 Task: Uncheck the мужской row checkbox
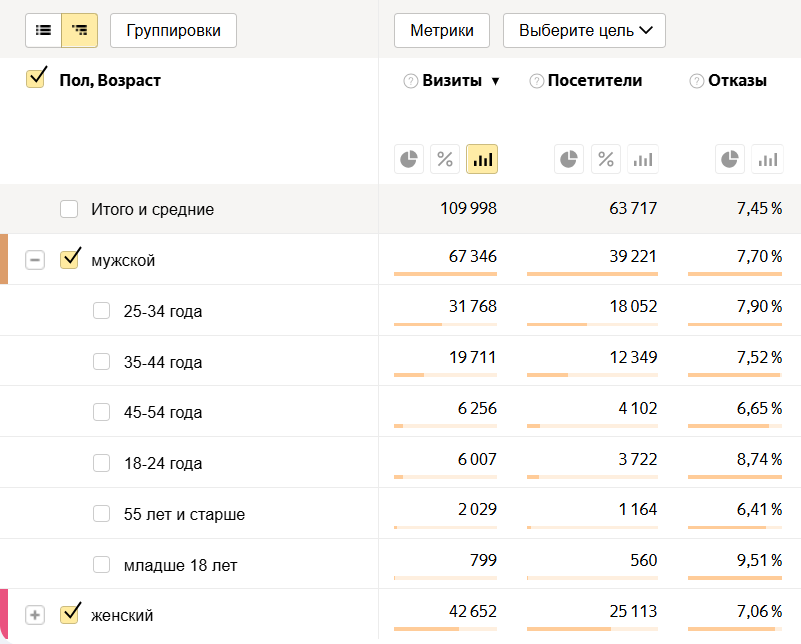[69, 260]
